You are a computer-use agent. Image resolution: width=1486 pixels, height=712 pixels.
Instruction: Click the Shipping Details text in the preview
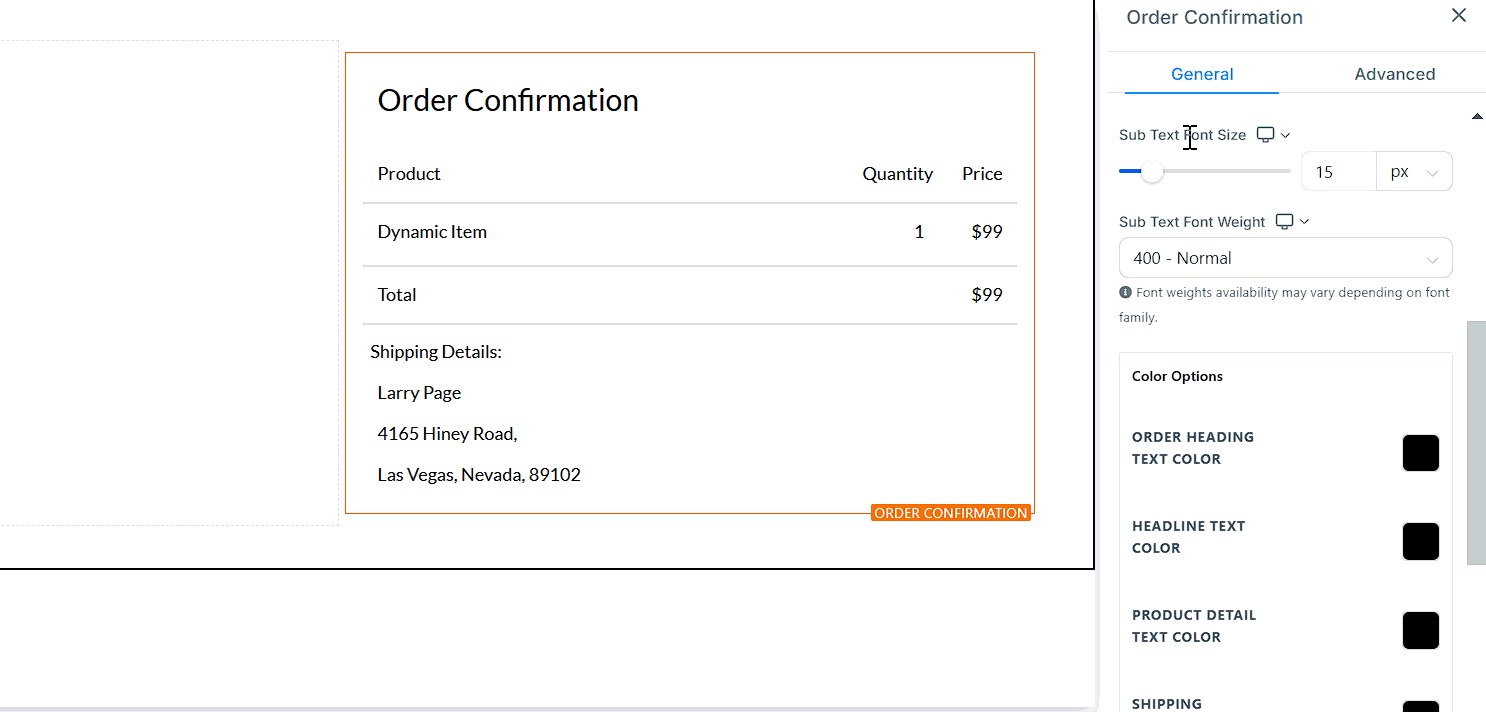(436, 352)
